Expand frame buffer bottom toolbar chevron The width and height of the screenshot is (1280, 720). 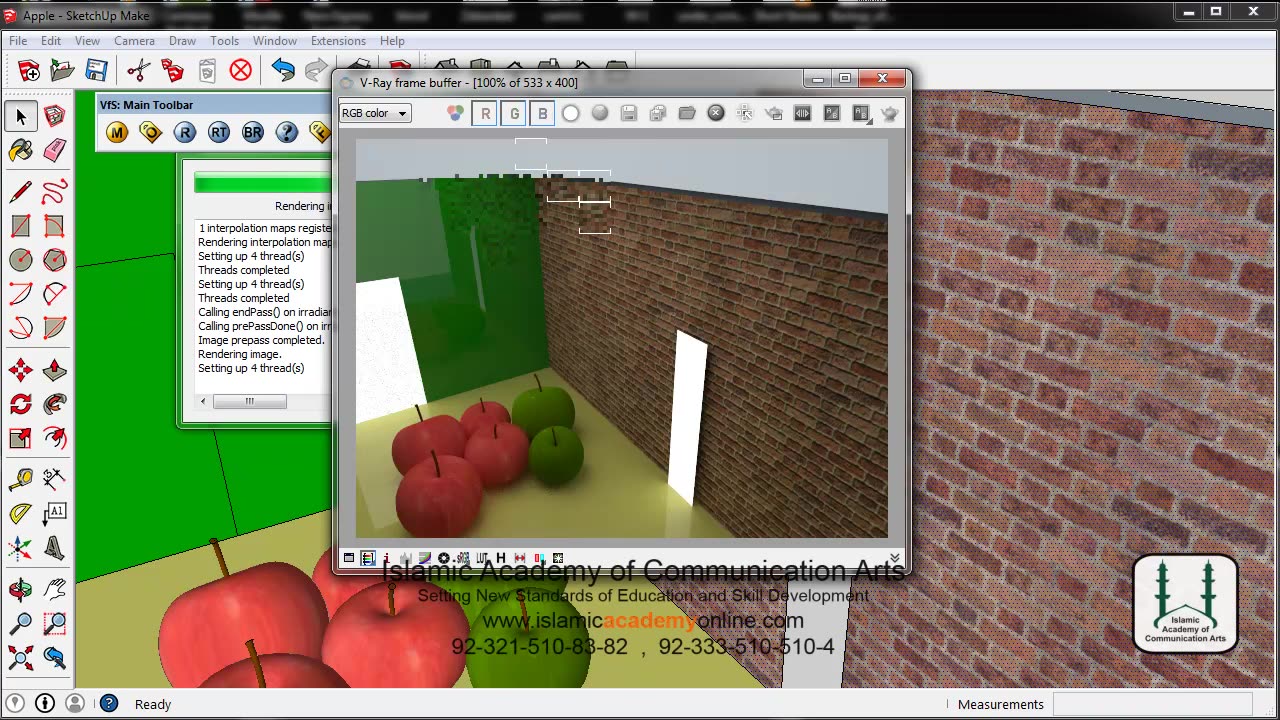pos(894,558)
